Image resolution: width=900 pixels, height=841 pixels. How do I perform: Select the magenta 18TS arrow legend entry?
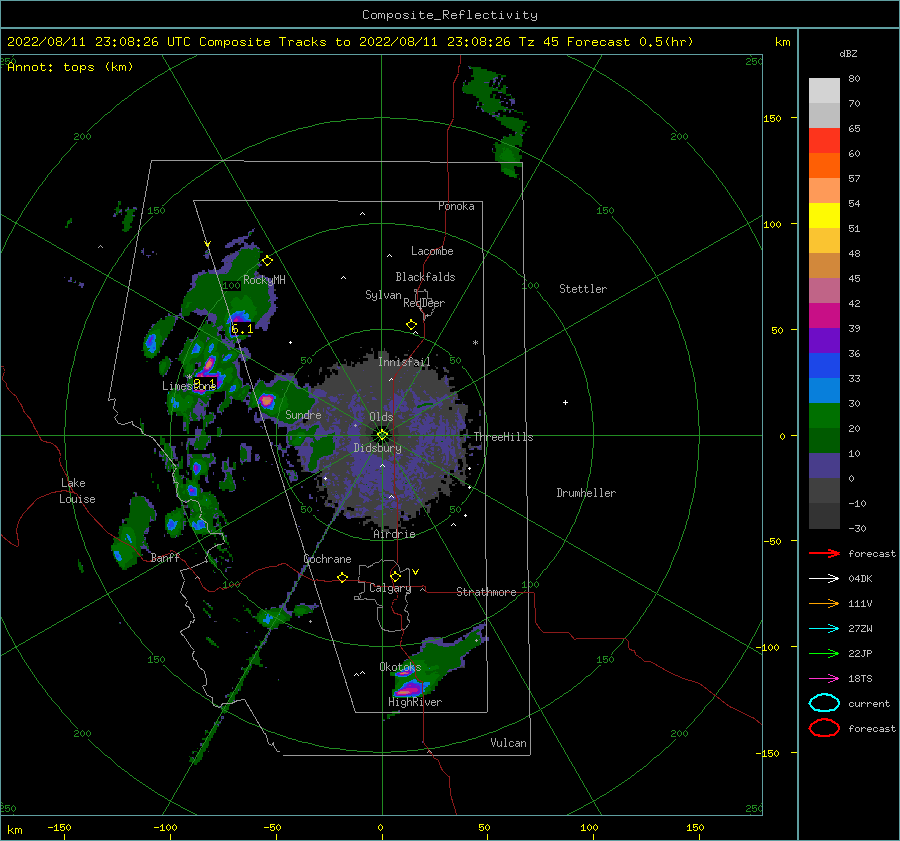824,679
